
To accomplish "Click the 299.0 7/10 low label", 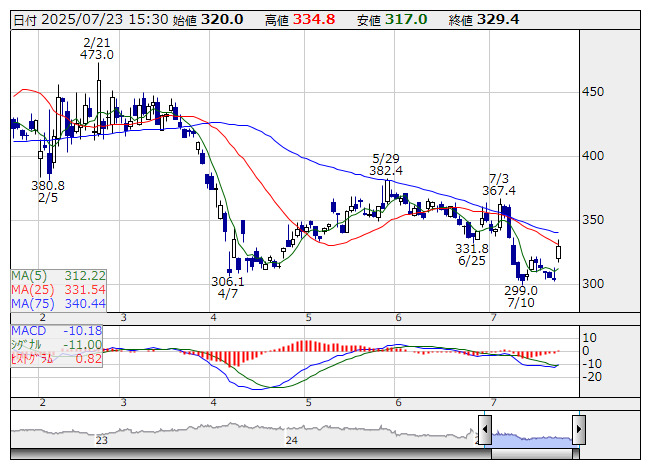I will click(x=521, y=296).
